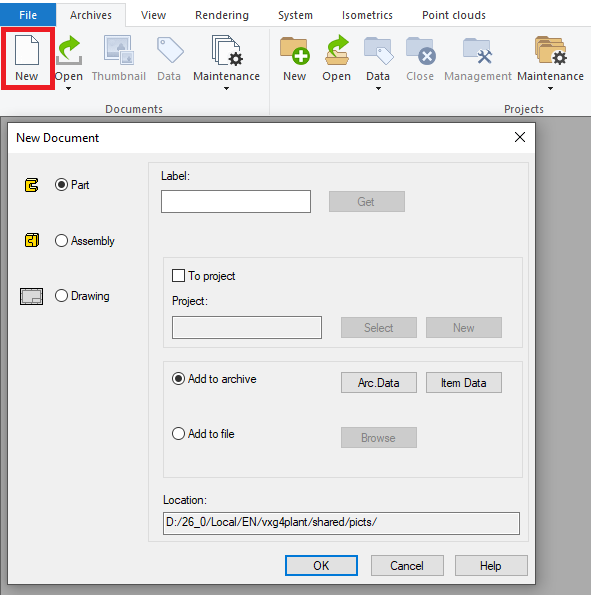
Task: Click into the Label text field
Action: (x=236, y=201)
